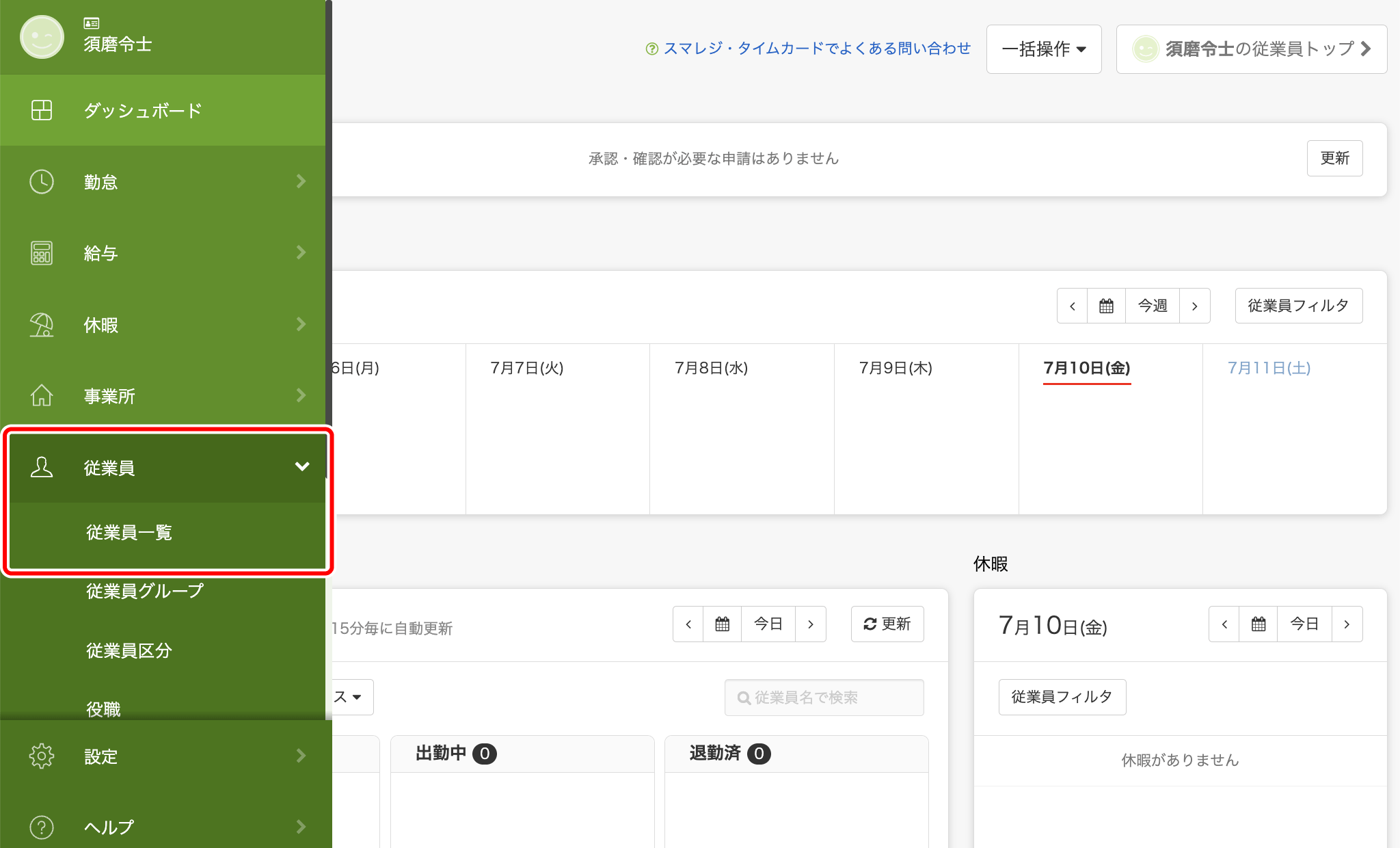Click the 給与 calculator icon
1400x848 pixels.
42,253
